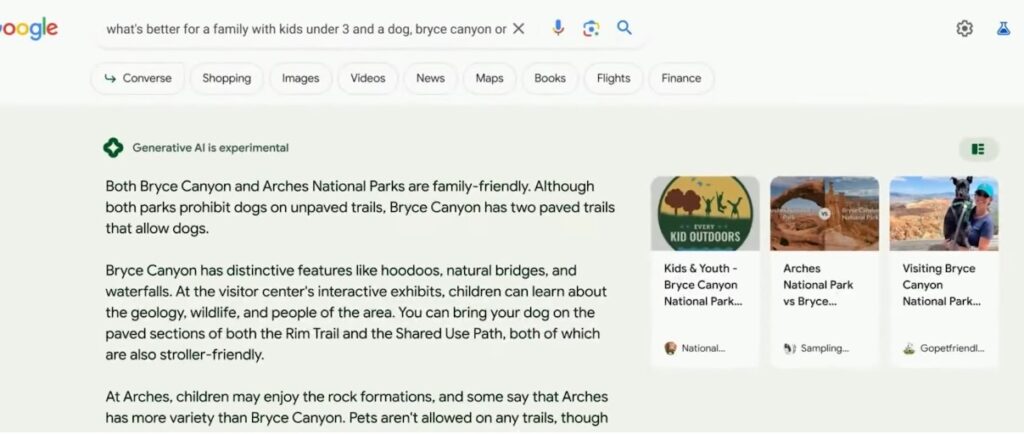1024x434 pixels.
Task: Open Google Lens image search icon
Action: (x=591, y=28)
